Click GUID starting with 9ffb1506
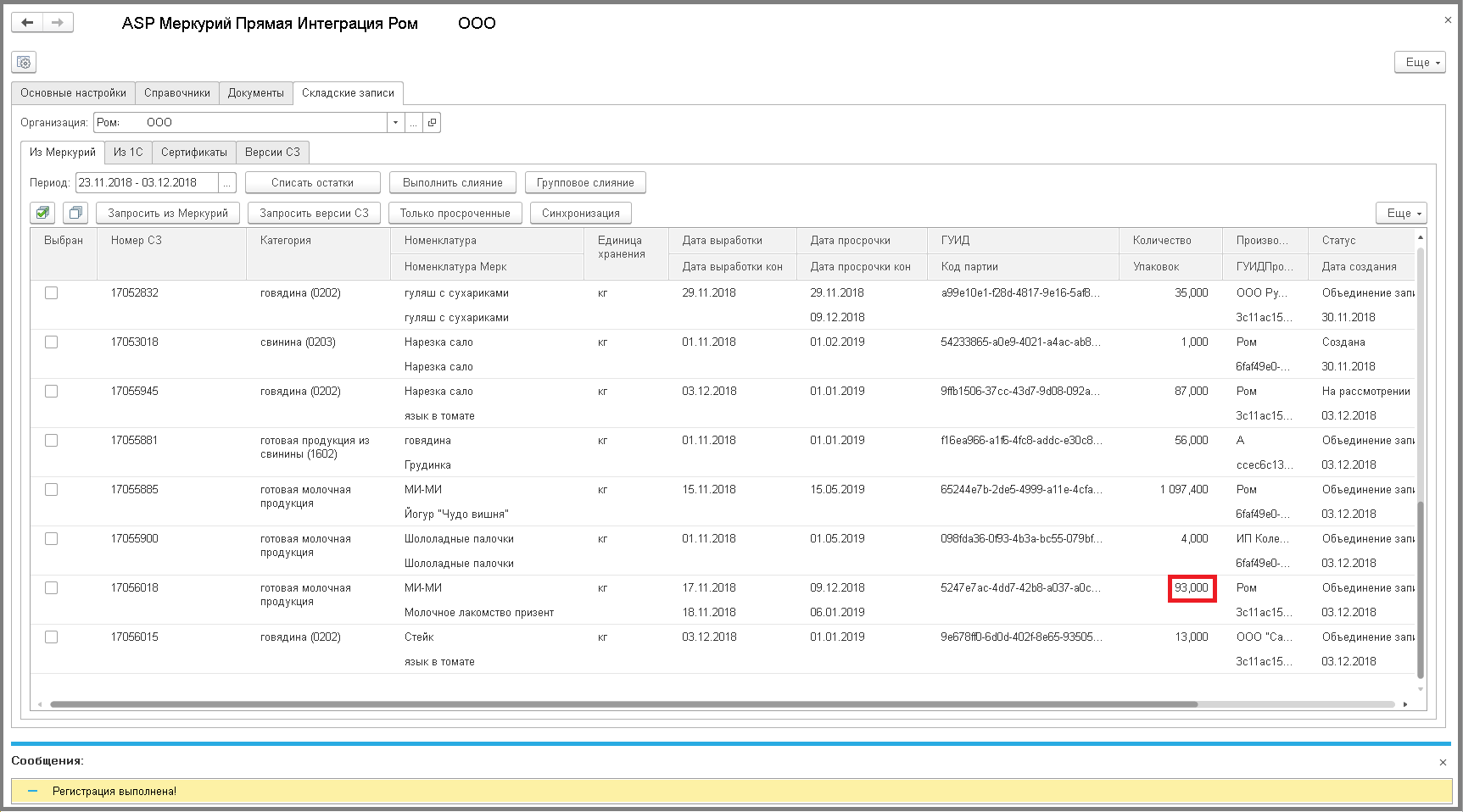The height and width of the screenshot is (812, 1463). click(1020, 391)
